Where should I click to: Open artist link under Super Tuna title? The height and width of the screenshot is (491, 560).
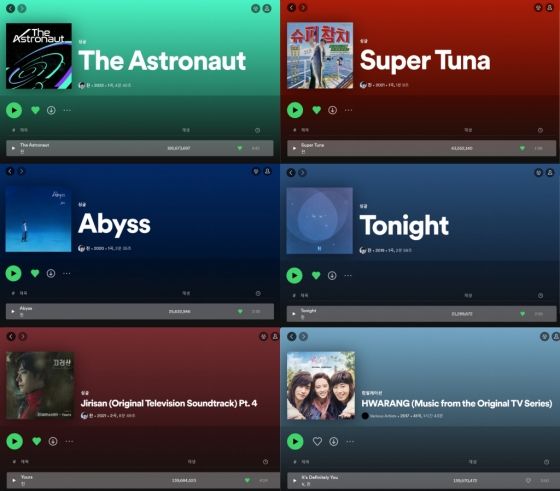[x=370, y=85]
